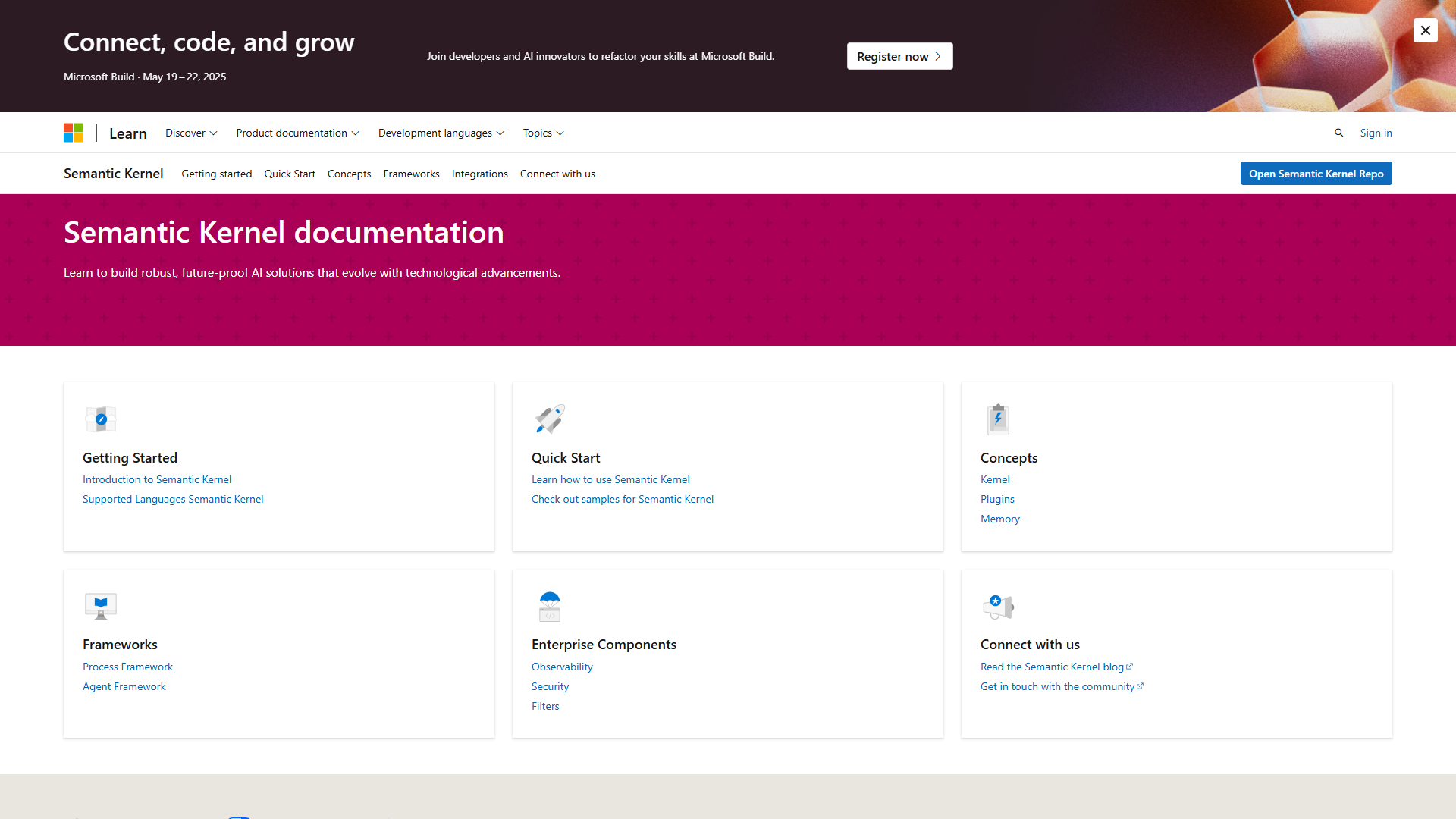Open the Concepts nav tab
The height and width of the screenshot is (819, 1456).
click(349, 174)
